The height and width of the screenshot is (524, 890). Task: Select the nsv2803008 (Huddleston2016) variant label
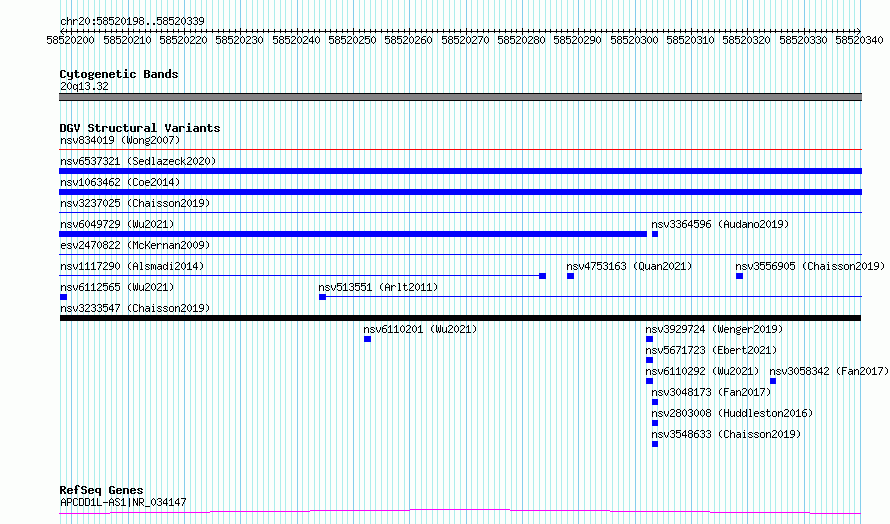pos(732,413)
